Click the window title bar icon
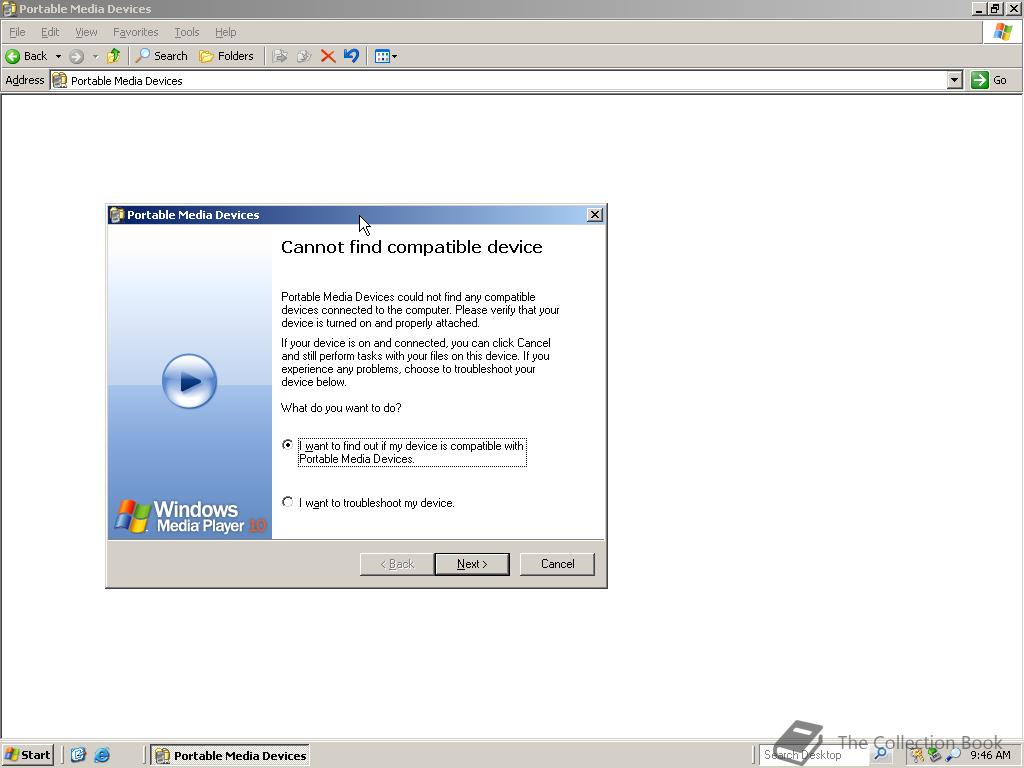The image size is (1024, 768). pos(9,8)
